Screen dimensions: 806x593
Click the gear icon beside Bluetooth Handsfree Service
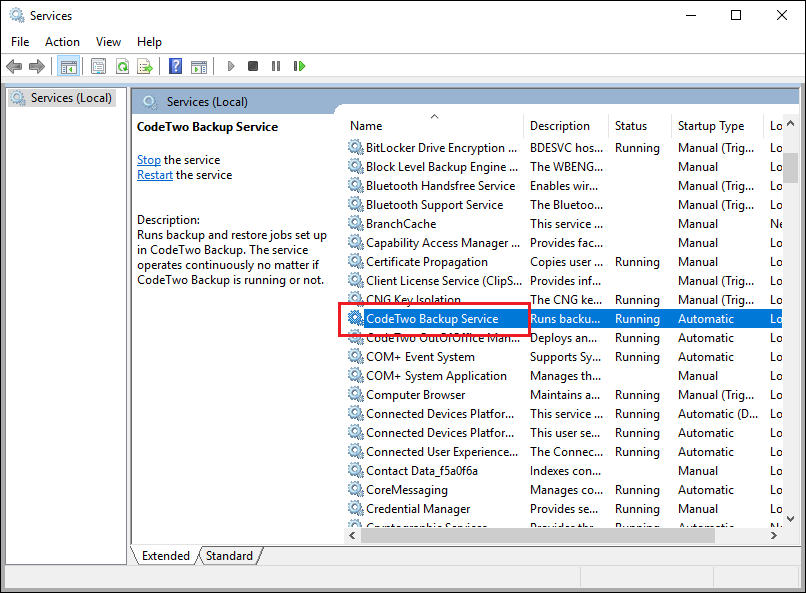tap(356, 186)
